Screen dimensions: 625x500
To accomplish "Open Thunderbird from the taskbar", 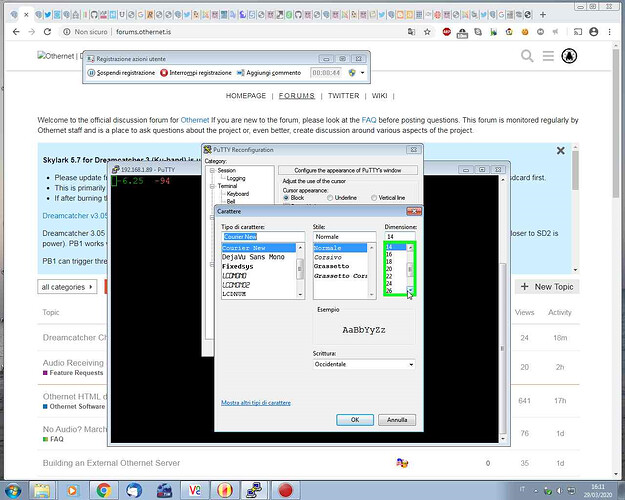I will pos(134,490).
